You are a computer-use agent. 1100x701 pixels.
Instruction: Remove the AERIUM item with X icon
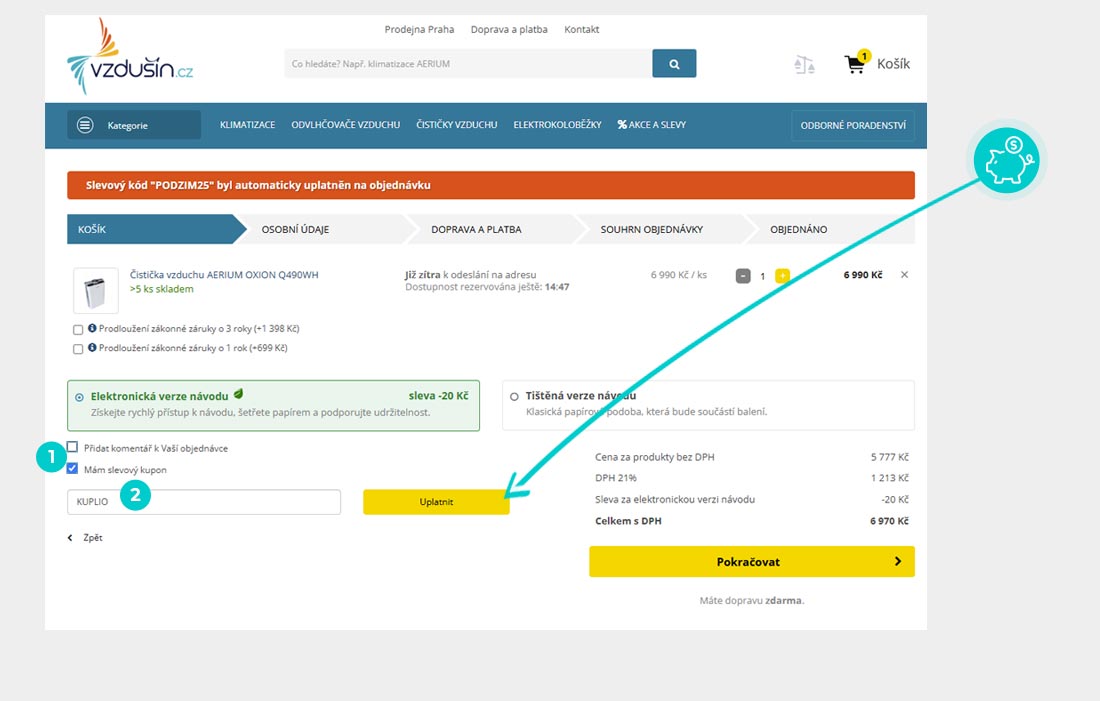click(904, 275)
